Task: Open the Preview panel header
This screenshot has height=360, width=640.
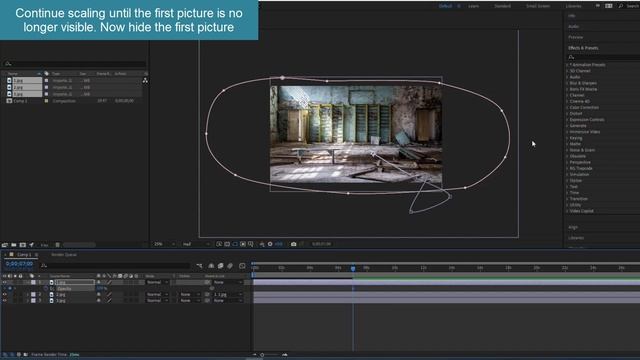Action: 576,37
